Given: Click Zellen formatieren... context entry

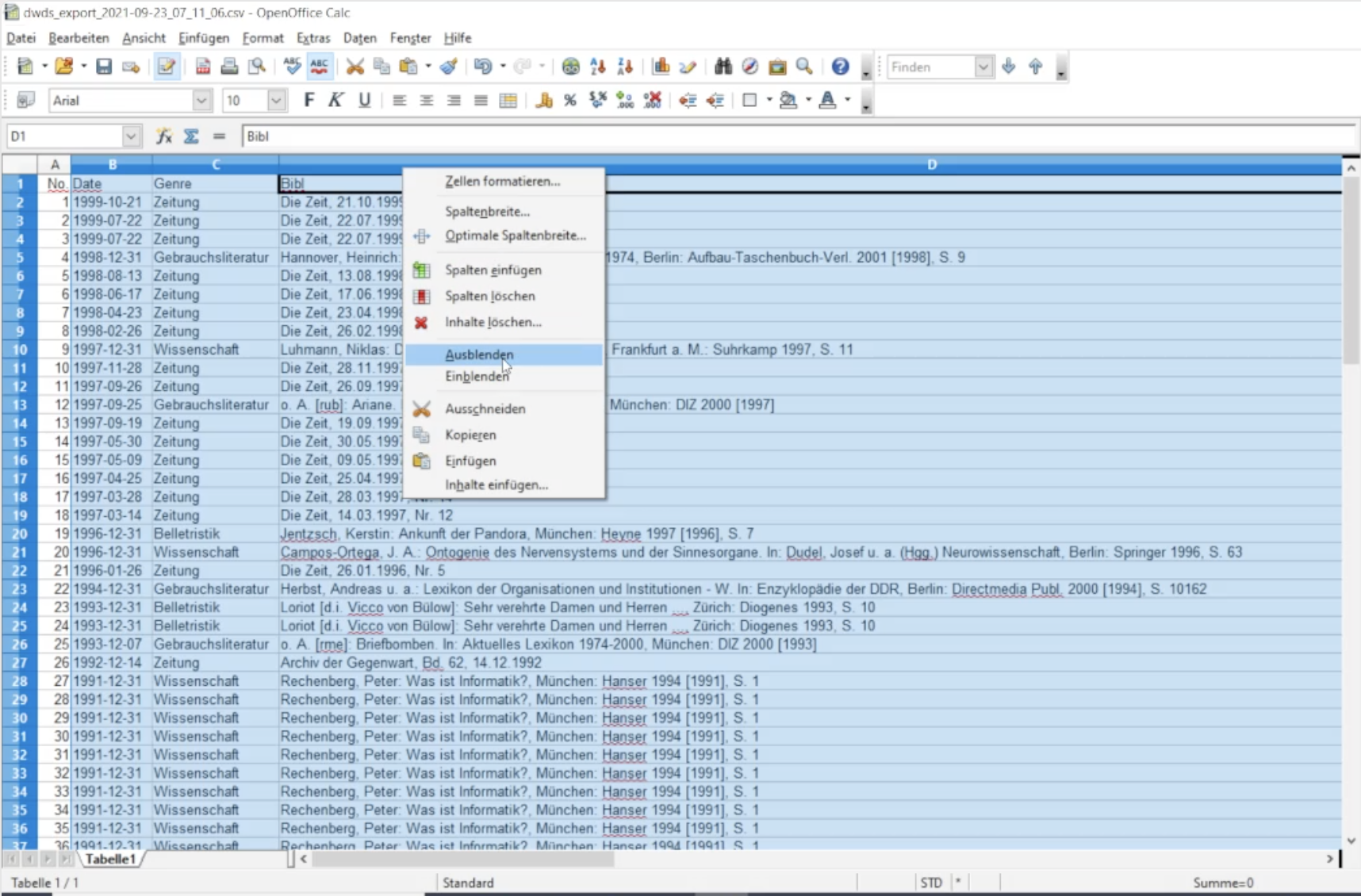Looking at the screenshot, I should [x=504, y=182].
